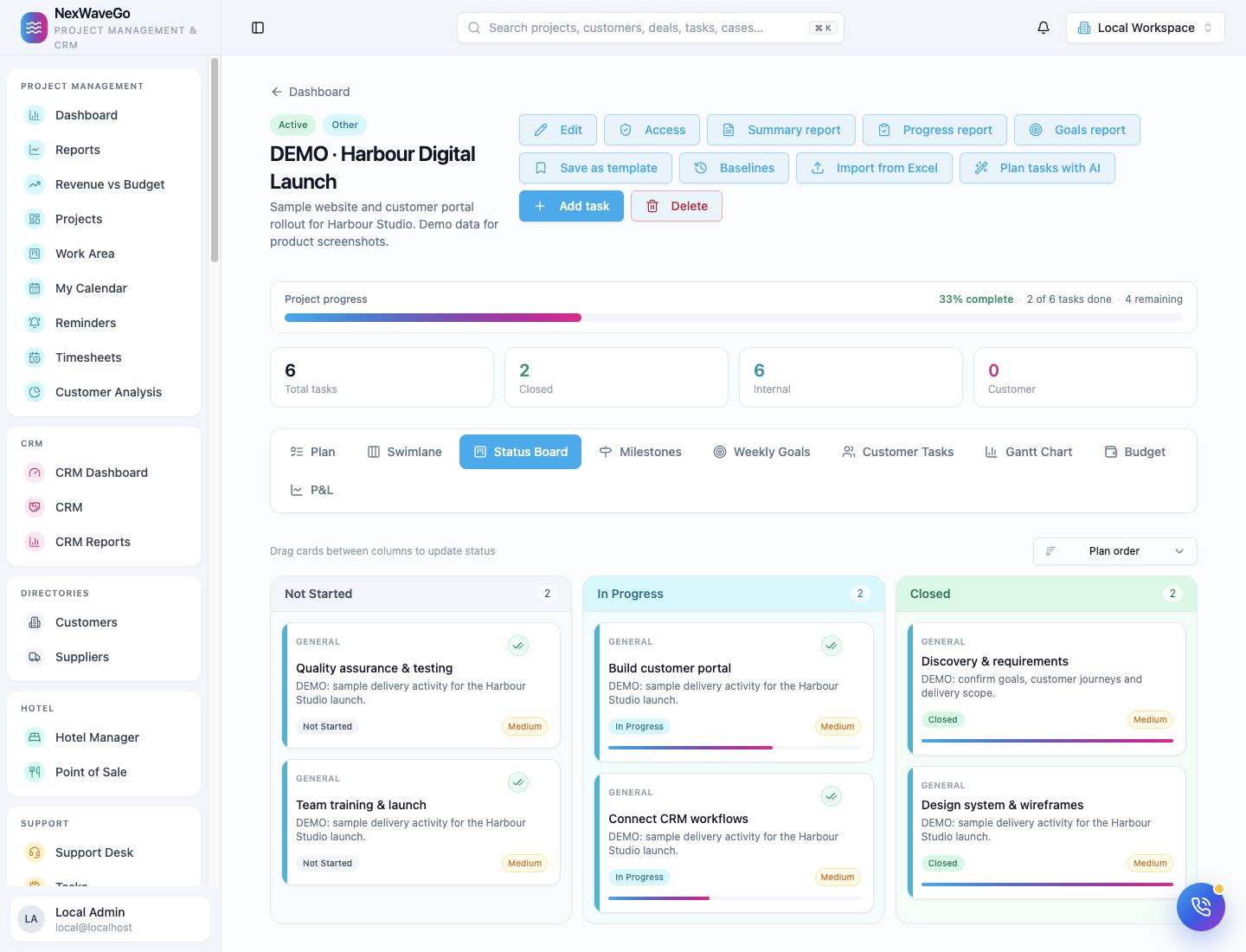
Task: Open the Weekly Goals tab
Action: [x=761, y=452]
